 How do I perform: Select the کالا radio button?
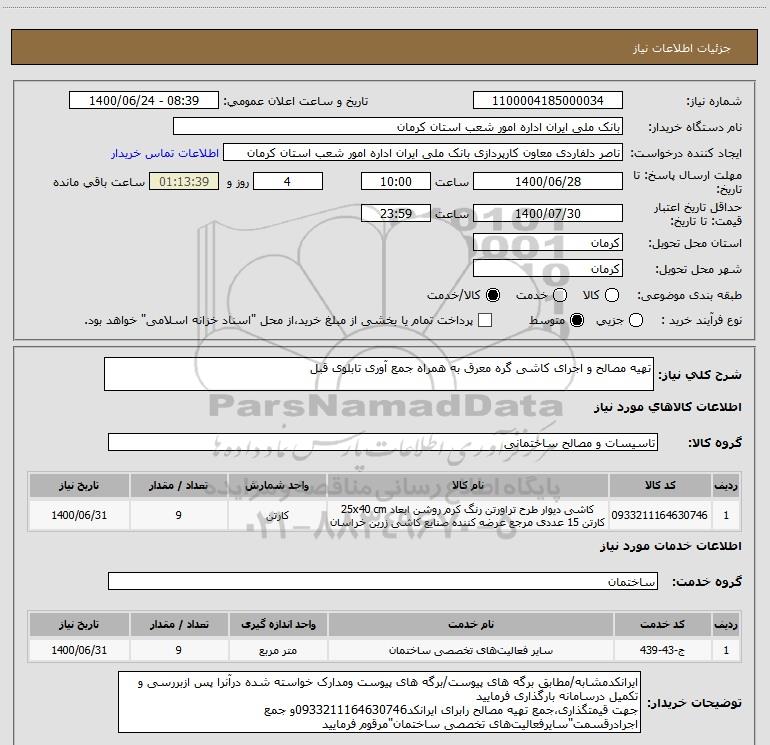[x=612, y=295]
